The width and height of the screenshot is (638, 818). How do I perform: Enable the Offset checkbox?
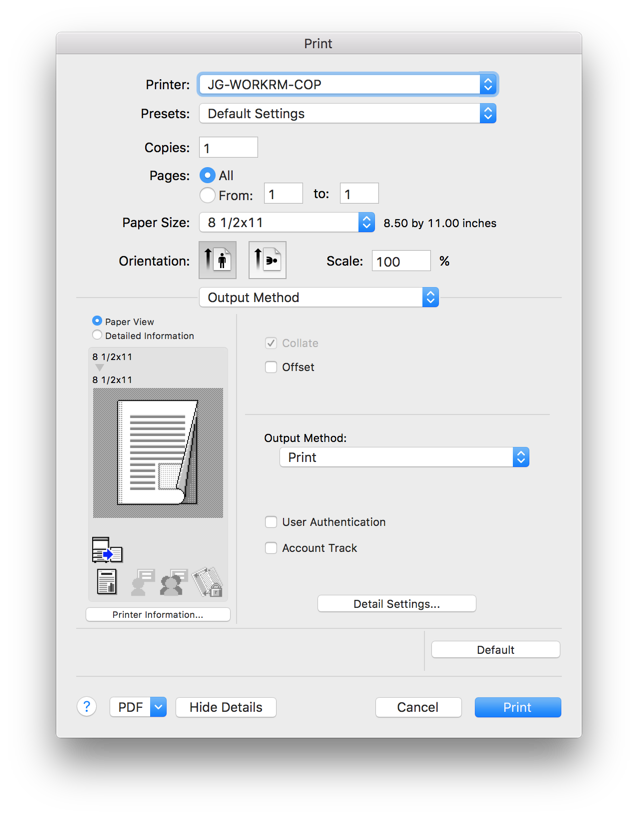(271, 367)
